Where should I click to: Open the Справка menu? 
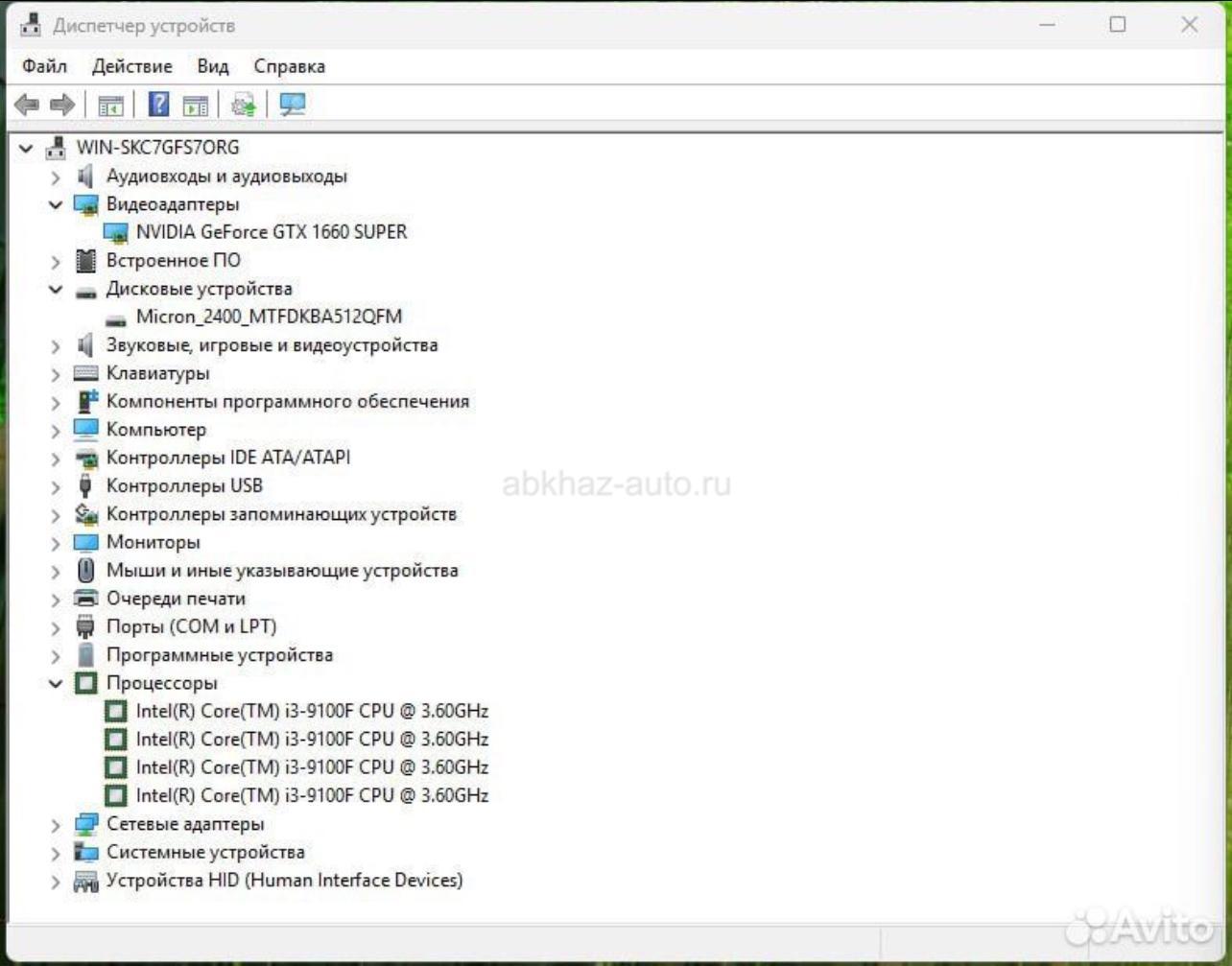click(x=290, y=66)
